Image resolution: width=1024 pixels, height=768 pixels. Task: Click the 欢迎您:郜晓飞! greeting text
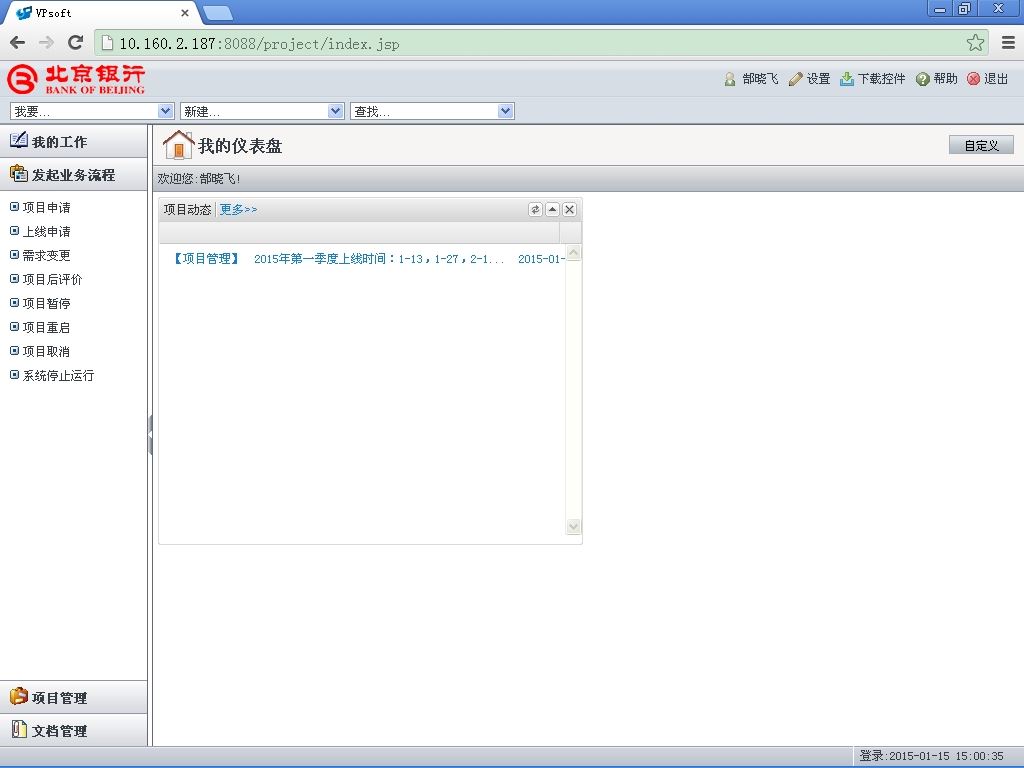[x=199, y=178]
